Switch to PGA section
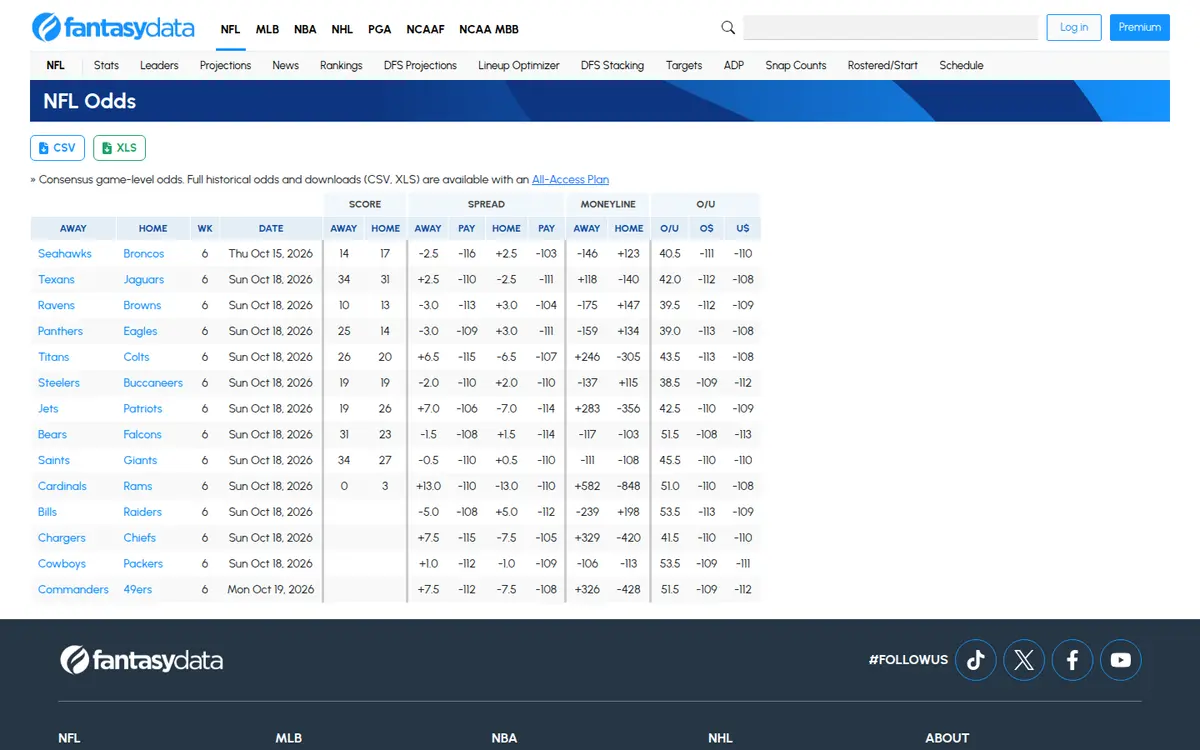The height and width of the screenshot is (750, 1200). [x=380, y=29]
